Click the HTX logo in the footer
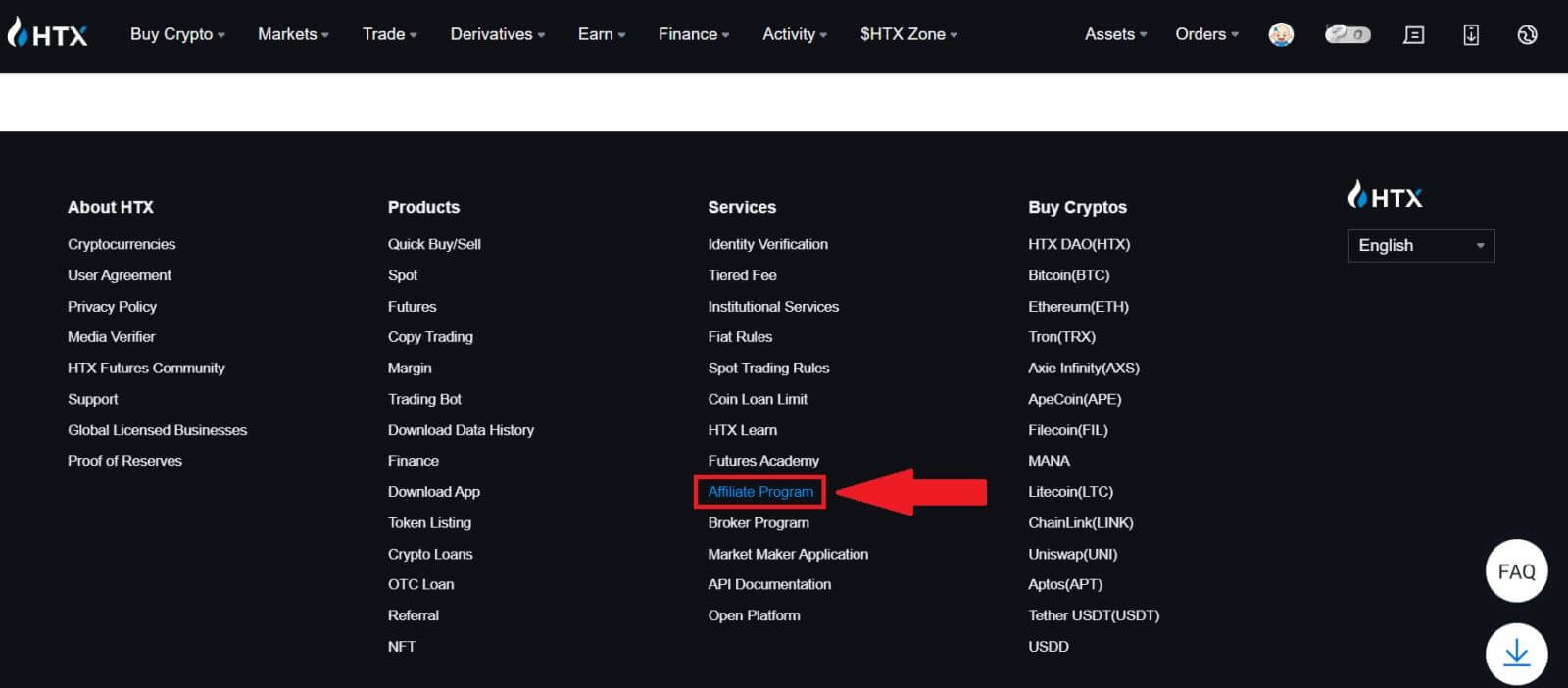 [1385, 196]
